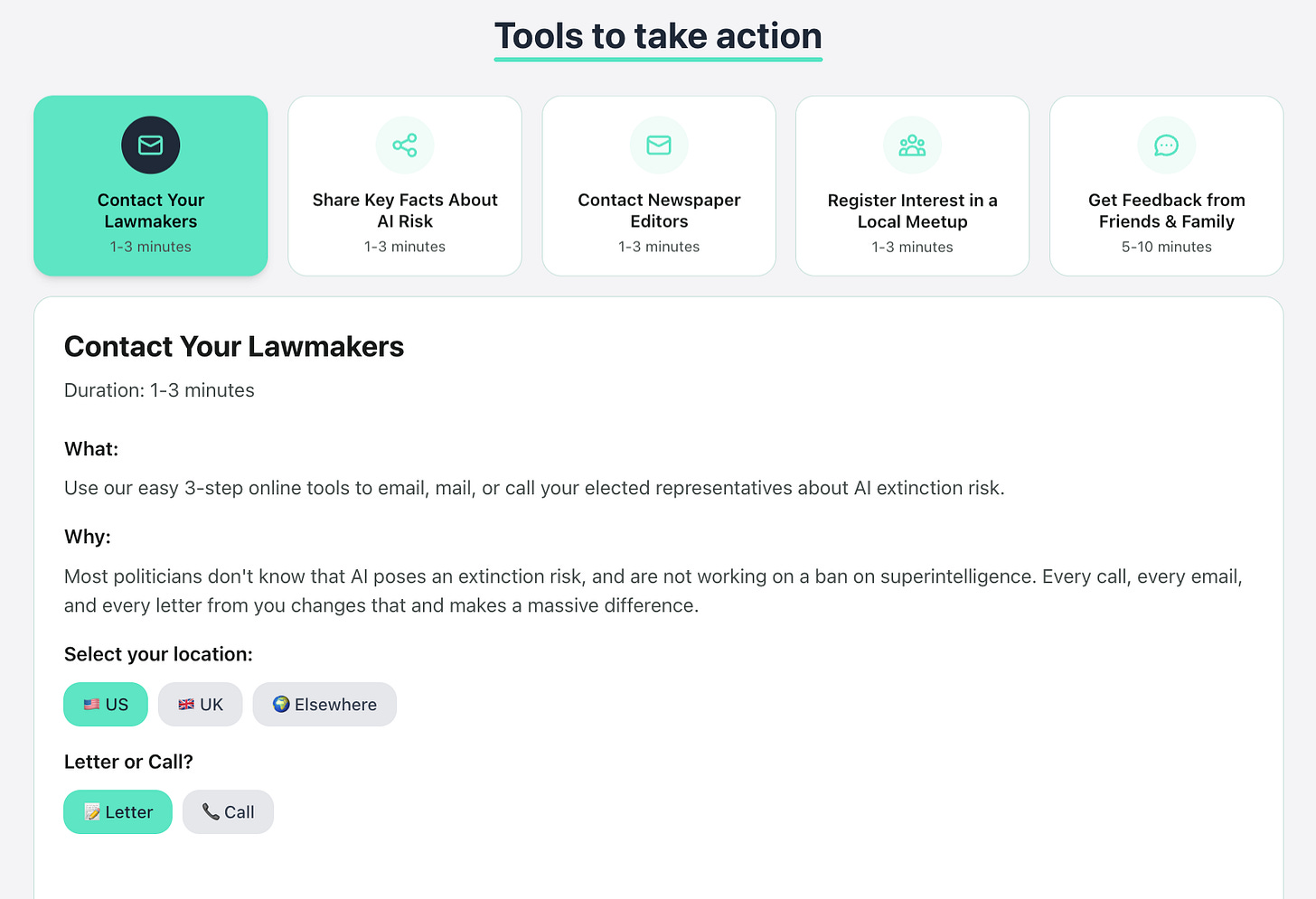Click the "Duration: 1-3 minutes" line
This screenshot has height=899, width=1316.
click(x=159, y=390)
